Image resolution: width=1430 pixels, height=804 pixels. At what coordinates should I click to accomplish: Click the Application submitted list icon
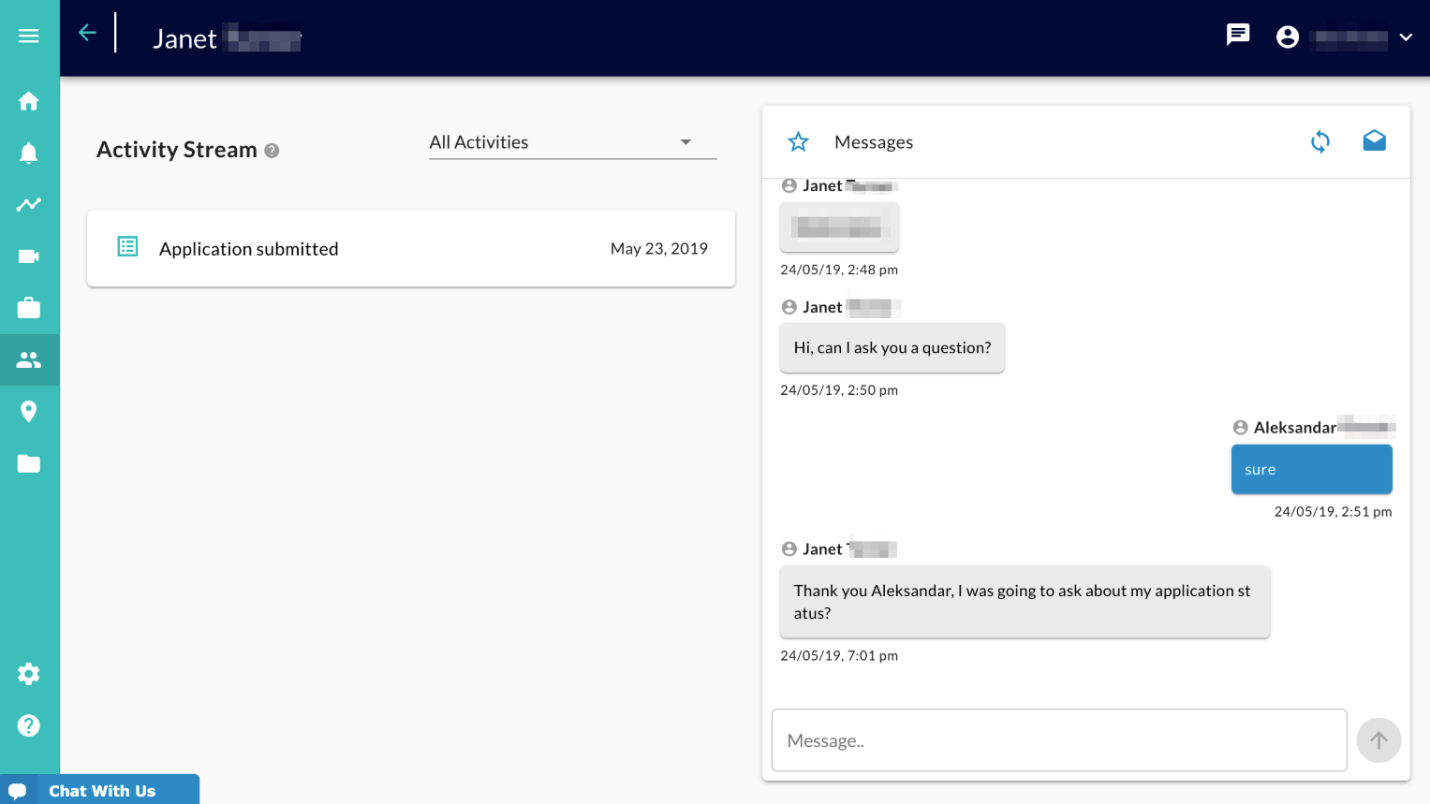[x=128, y=247]
